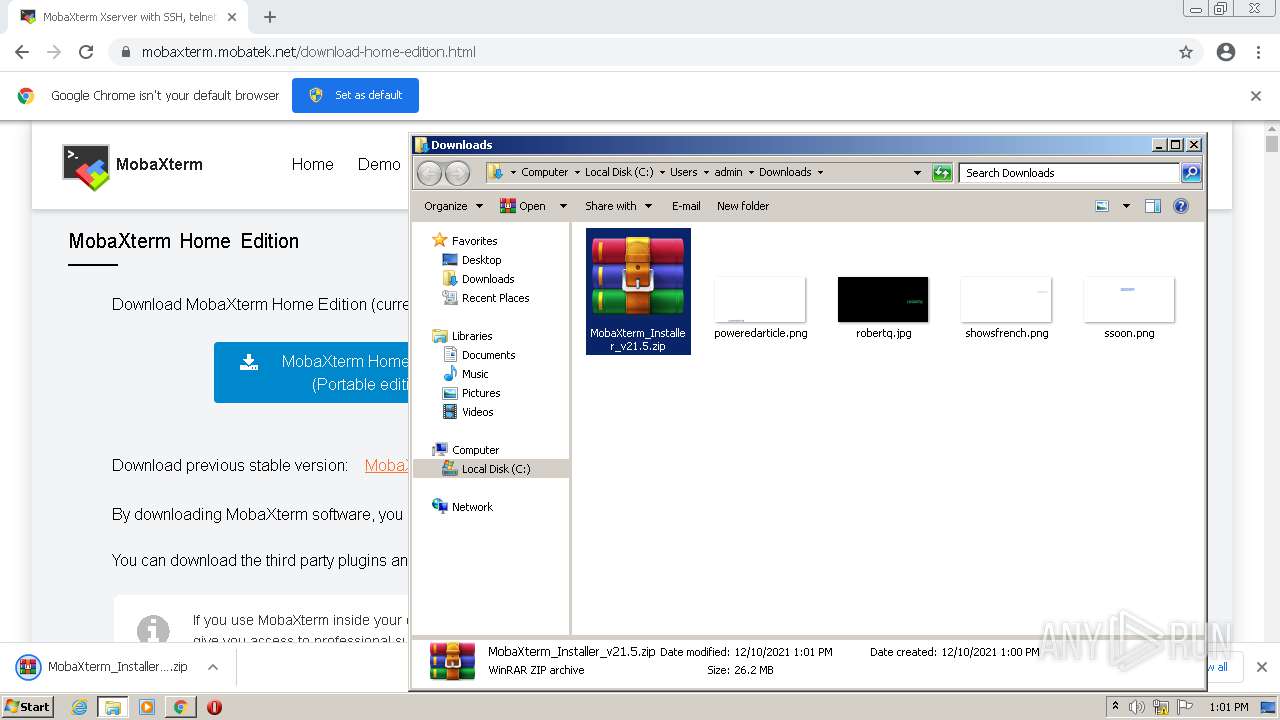Click Computer in the address breadcrumb
Viewport: 1280px width, 720px height.
pyautogui.click(x=544, y=172)
